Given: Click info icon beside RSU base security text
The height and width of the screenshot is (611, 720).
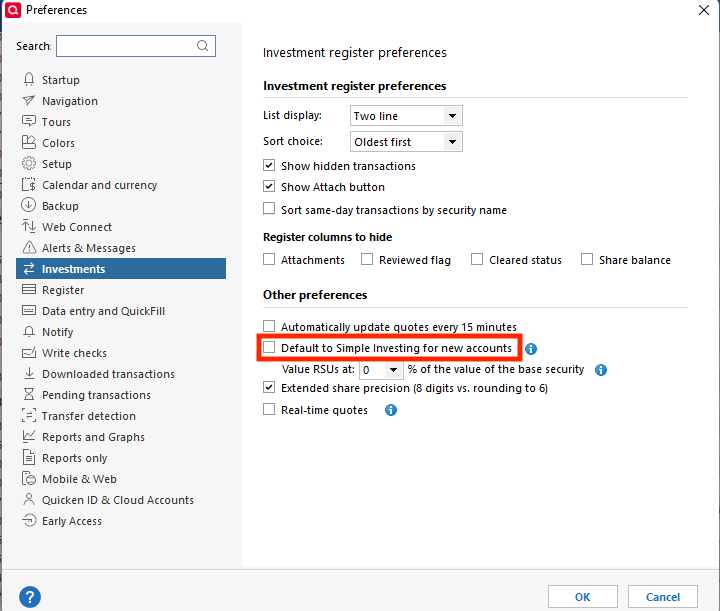Looking at the screenshot, I should (x=601, y=370).
